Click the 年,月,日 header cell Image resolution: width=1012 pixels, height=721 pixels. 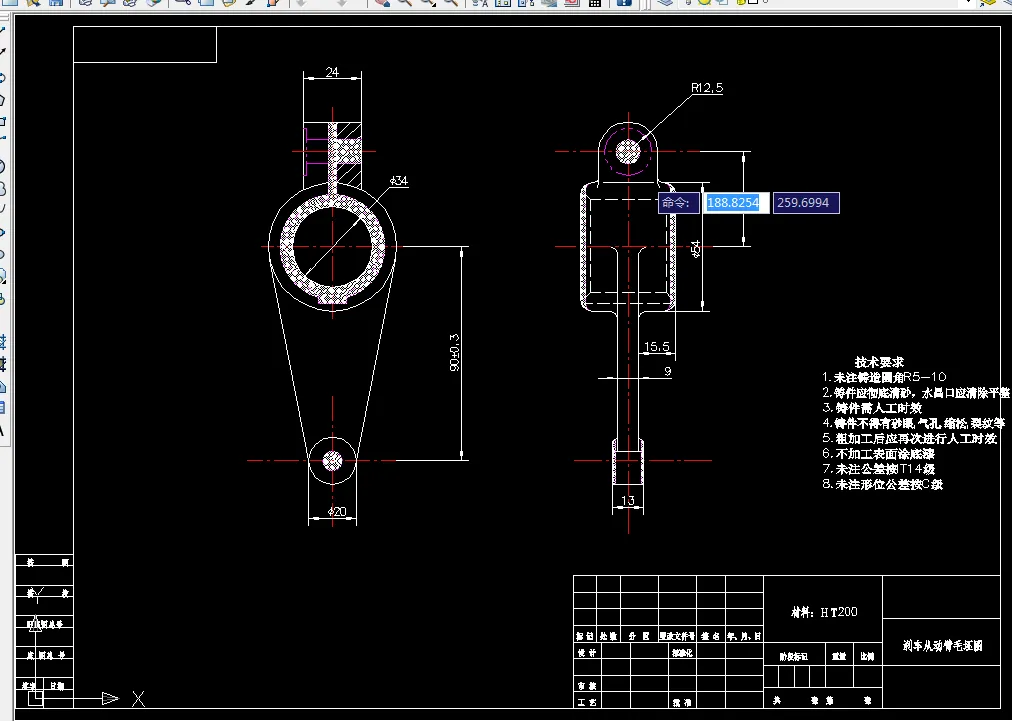click(744, 636)
